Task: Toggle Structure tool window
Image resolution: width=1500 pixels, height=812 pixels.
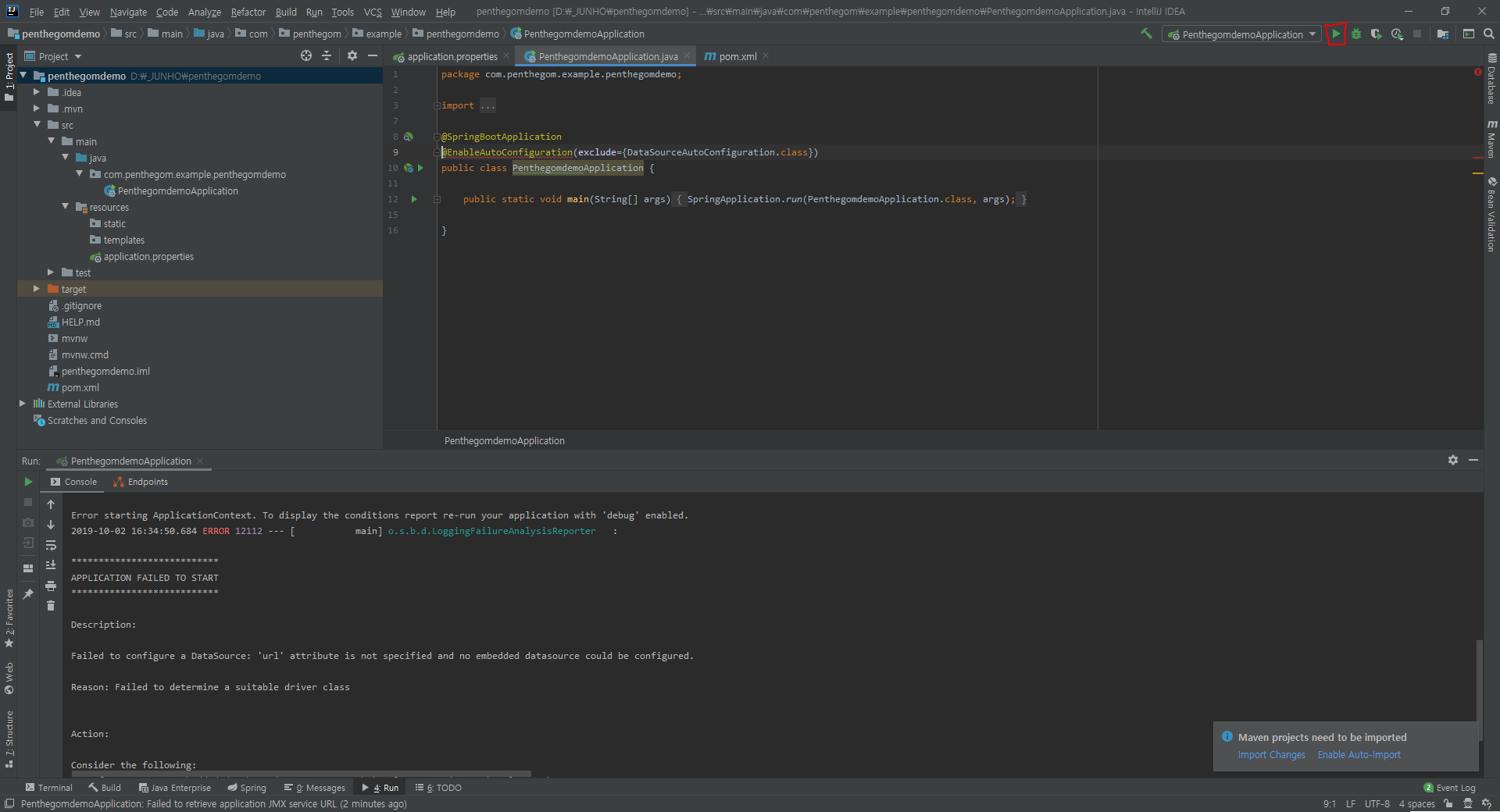Action: [9, 739]
